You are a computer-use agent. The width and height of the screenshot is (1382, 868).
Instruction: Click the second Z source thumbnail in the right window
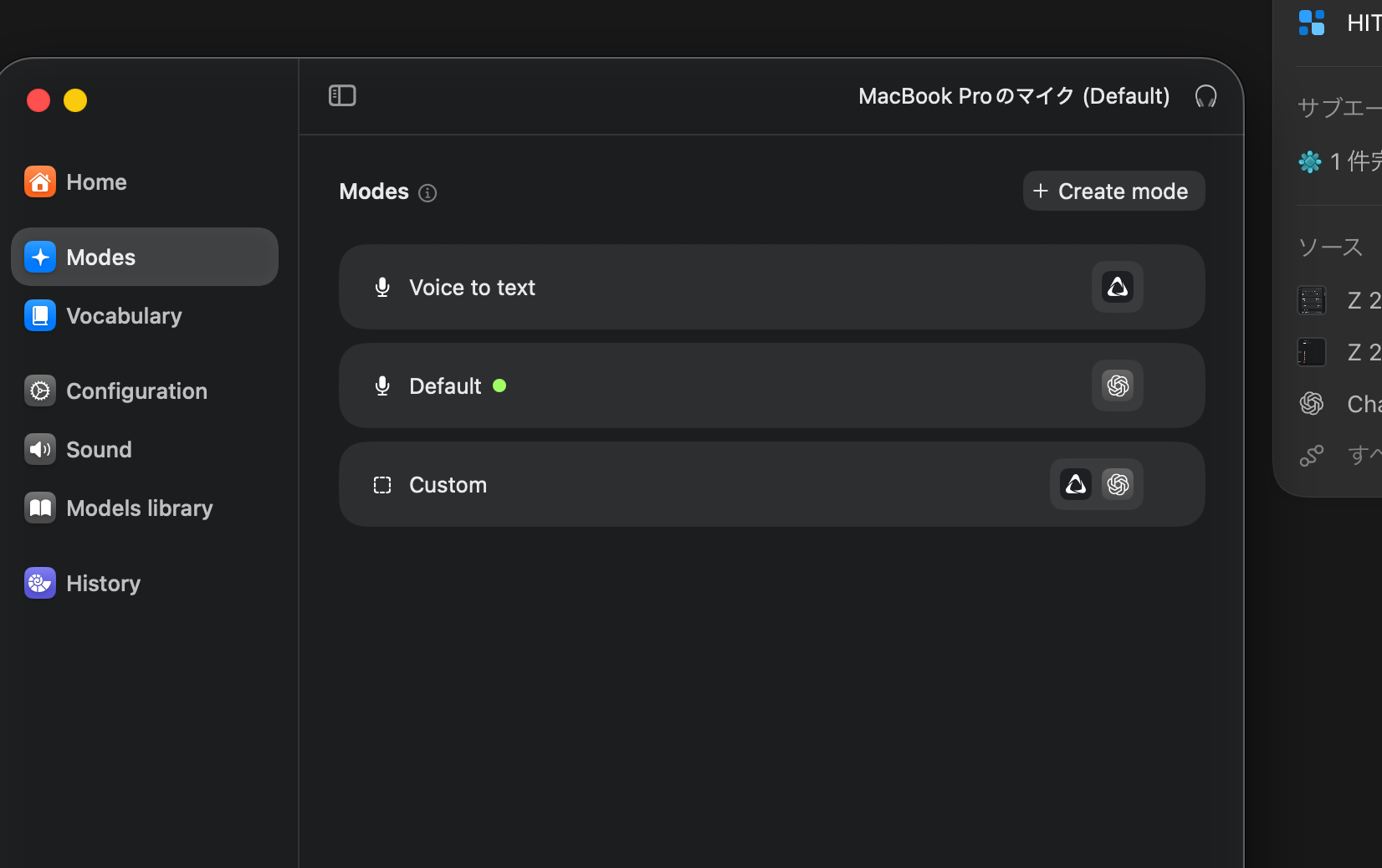1312,352
